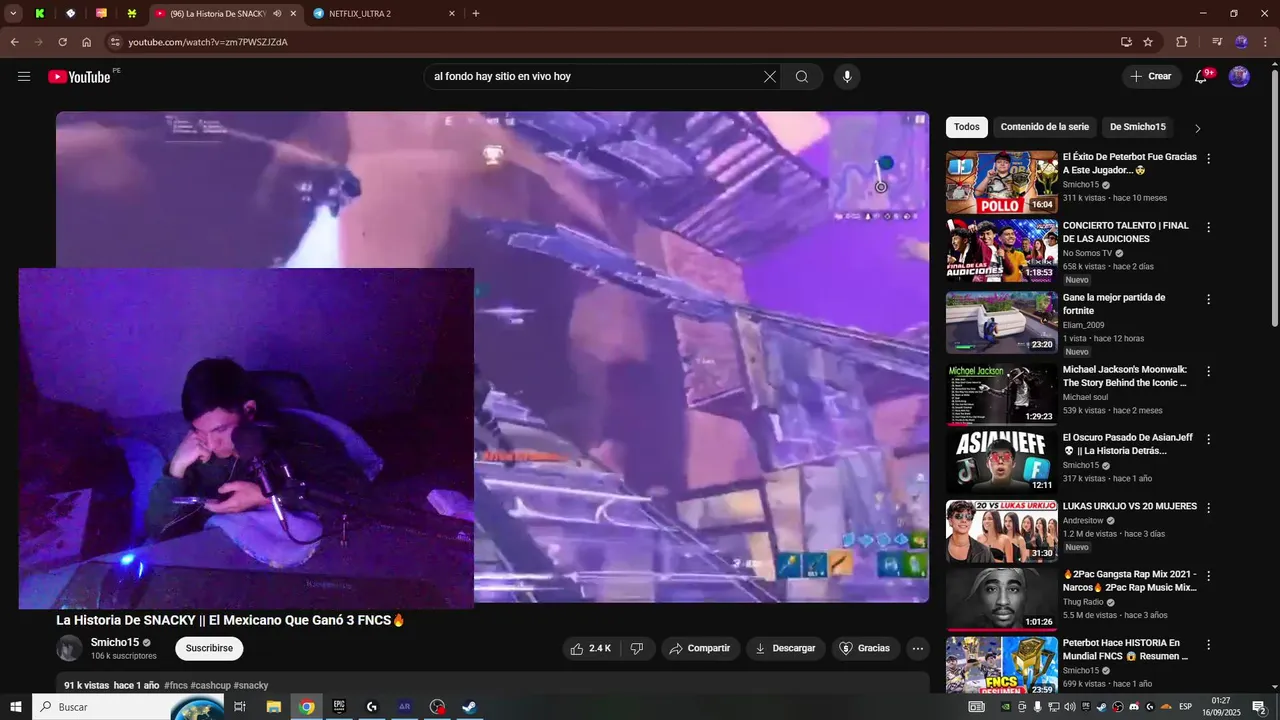Click the Crear button
The height and width of the screenshot is (720, 1280).
[1151, 77]
